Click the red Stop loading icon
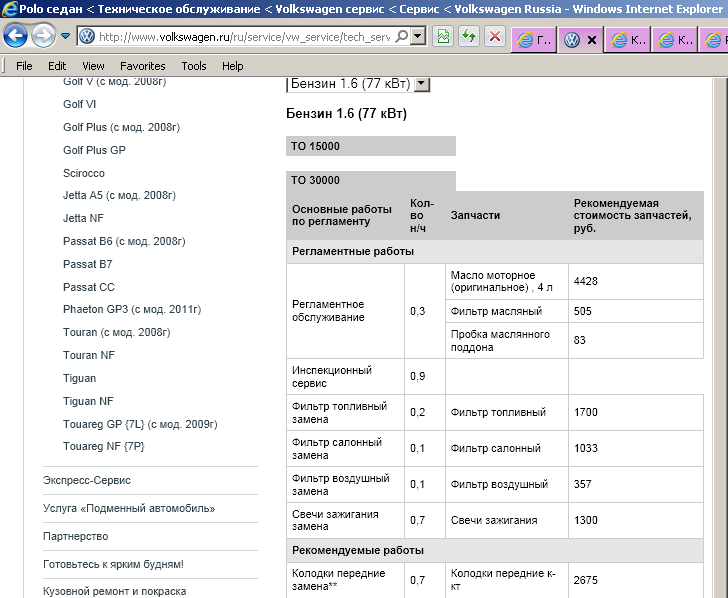Image resolution: width=728 pixels, height=598 pixels. tap(494, 37)
